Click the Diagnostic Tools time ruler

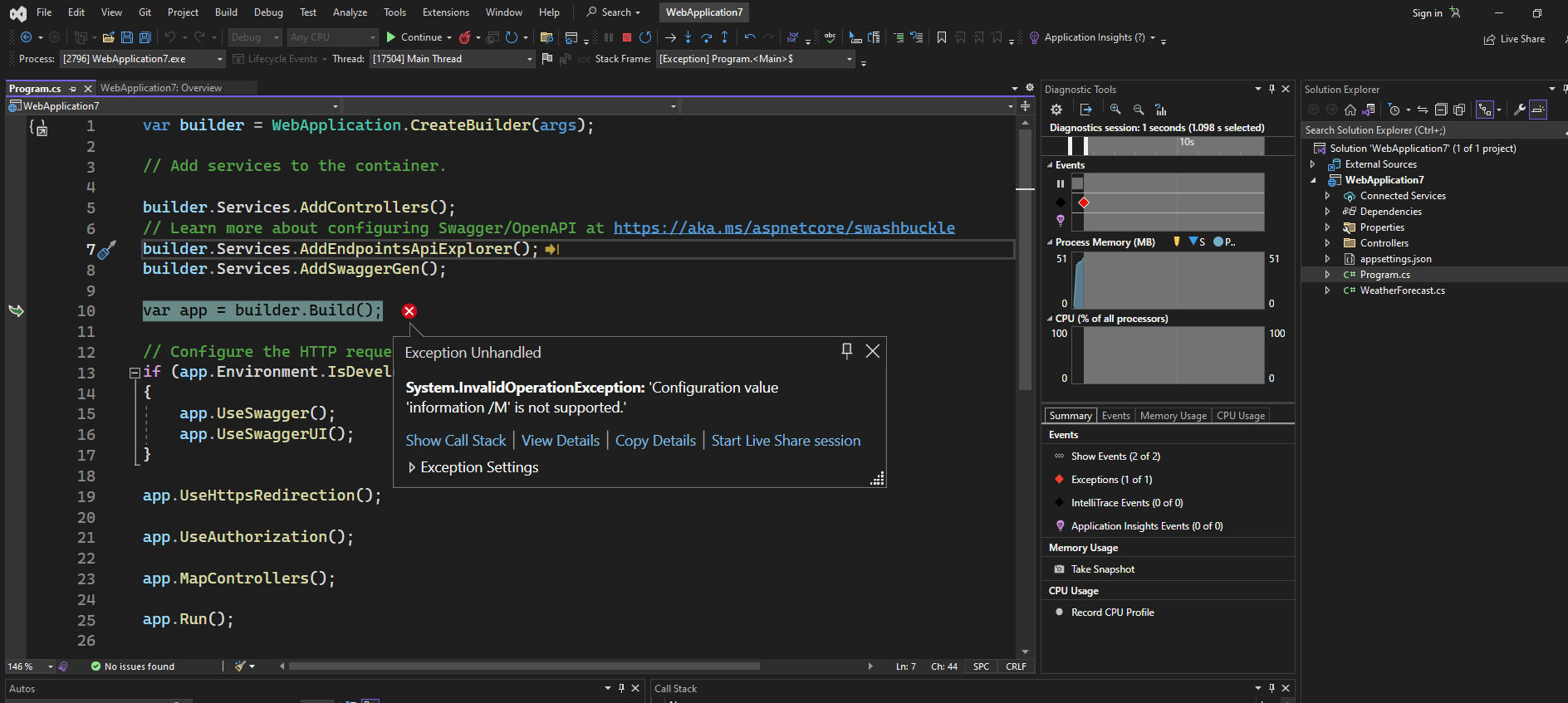(x=1166, y=145)
